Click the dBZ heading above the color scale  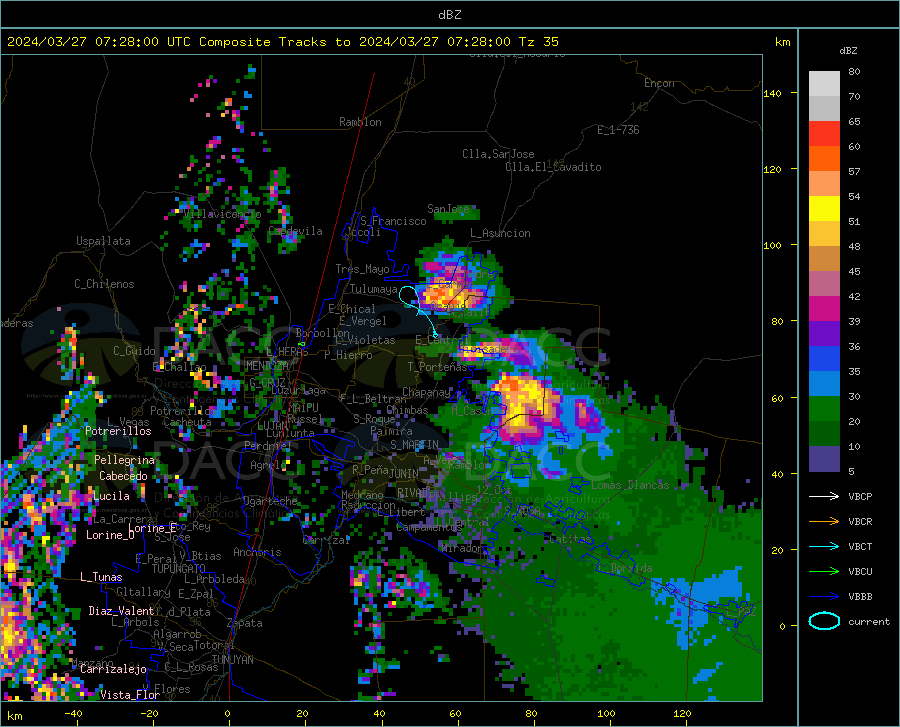pyautogui.click(x=848, y=50)
